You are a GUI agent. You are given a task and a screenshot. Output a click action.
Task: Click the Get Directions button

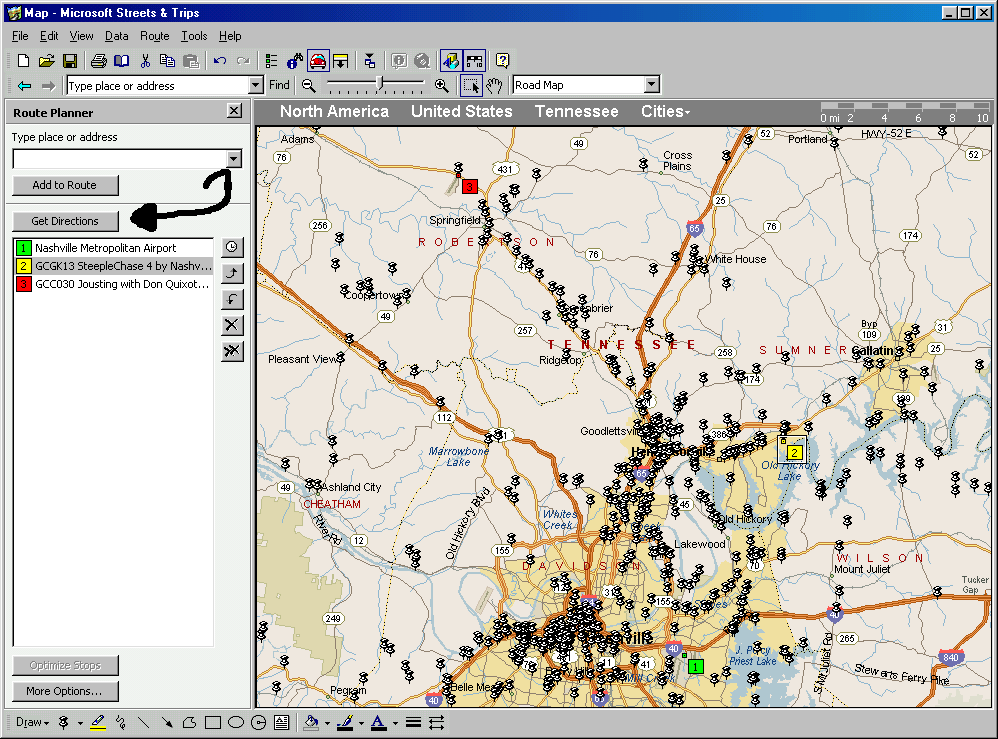[x=65, y=221]
